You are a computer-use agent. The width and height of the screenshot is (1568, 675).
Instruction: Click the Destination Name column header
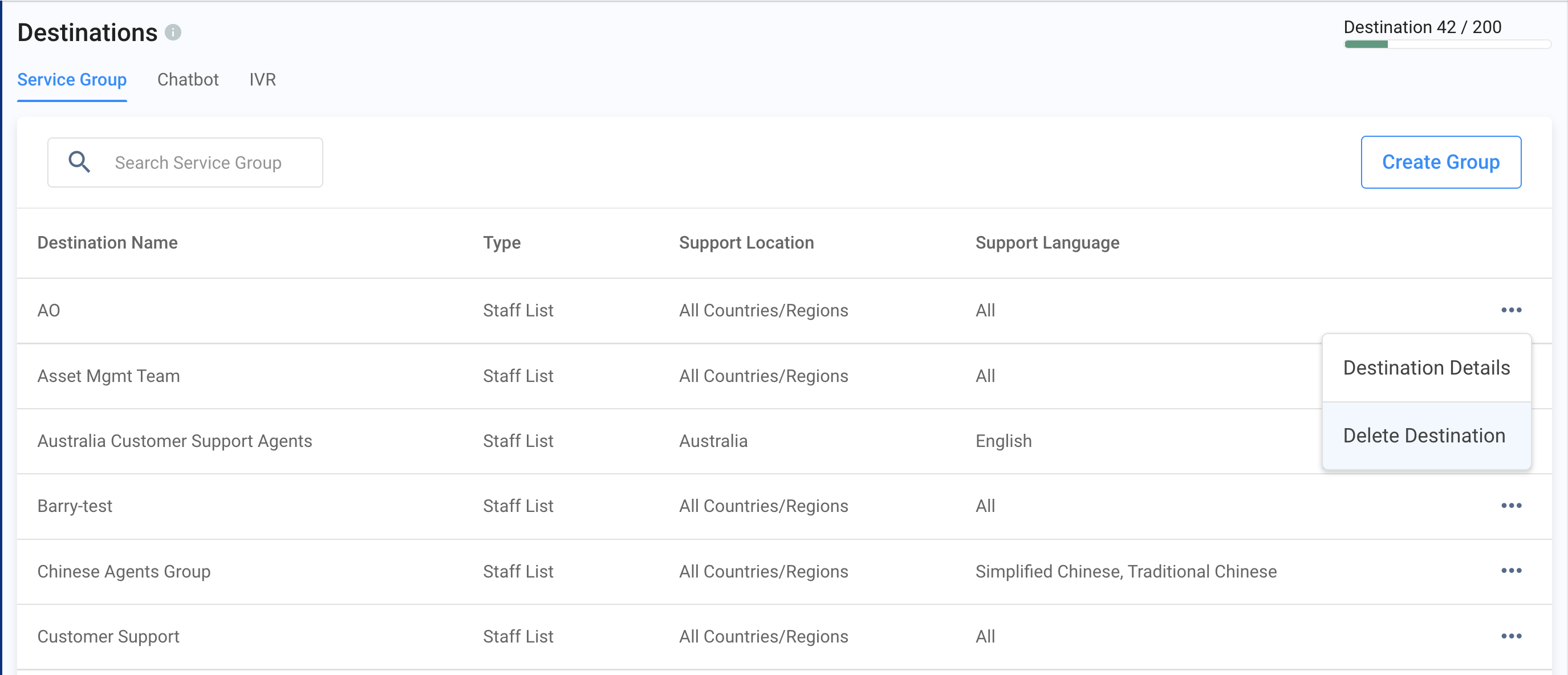107,242
